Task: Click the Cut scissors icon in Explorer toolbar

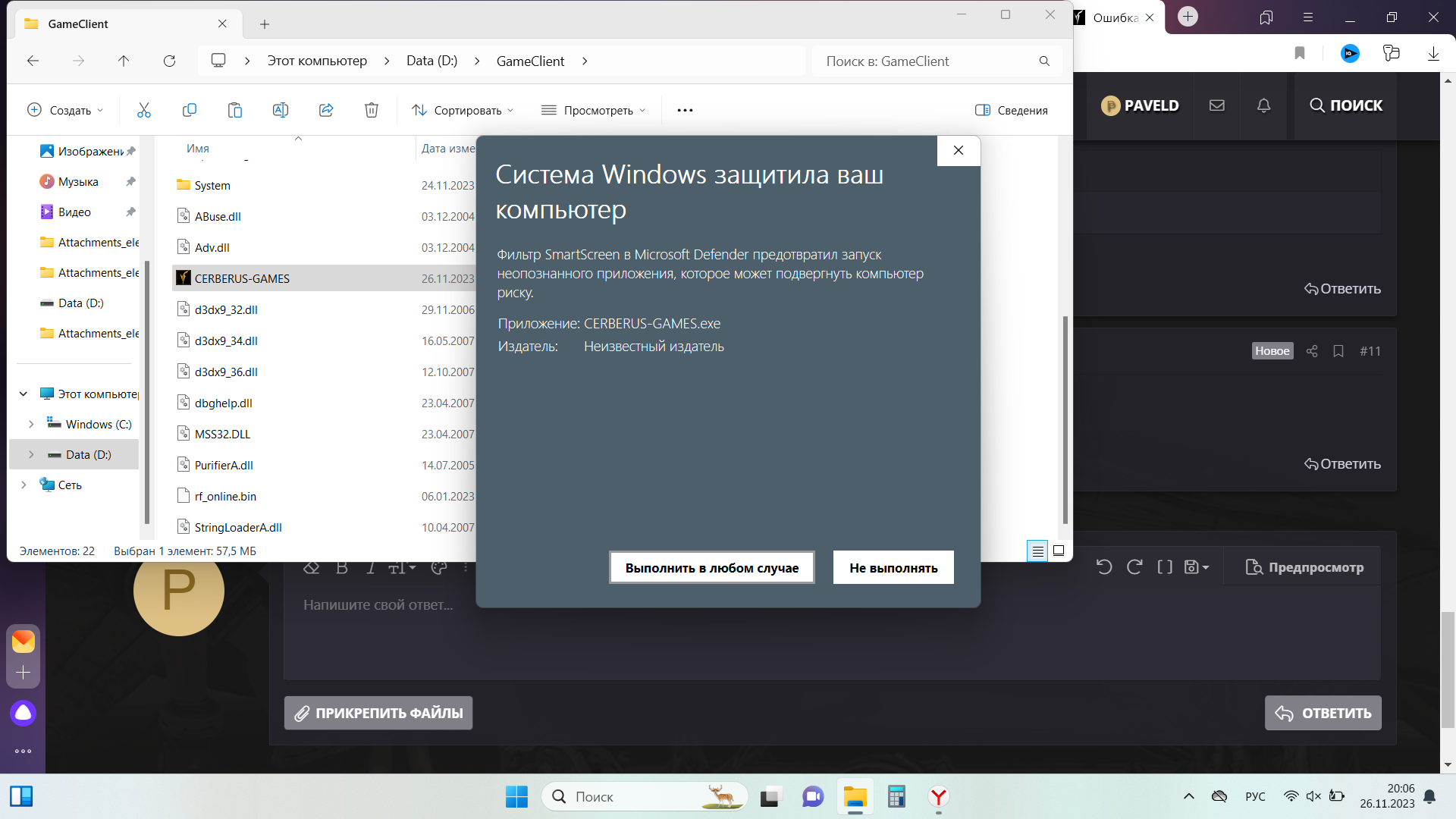Action: click(144, 110)
